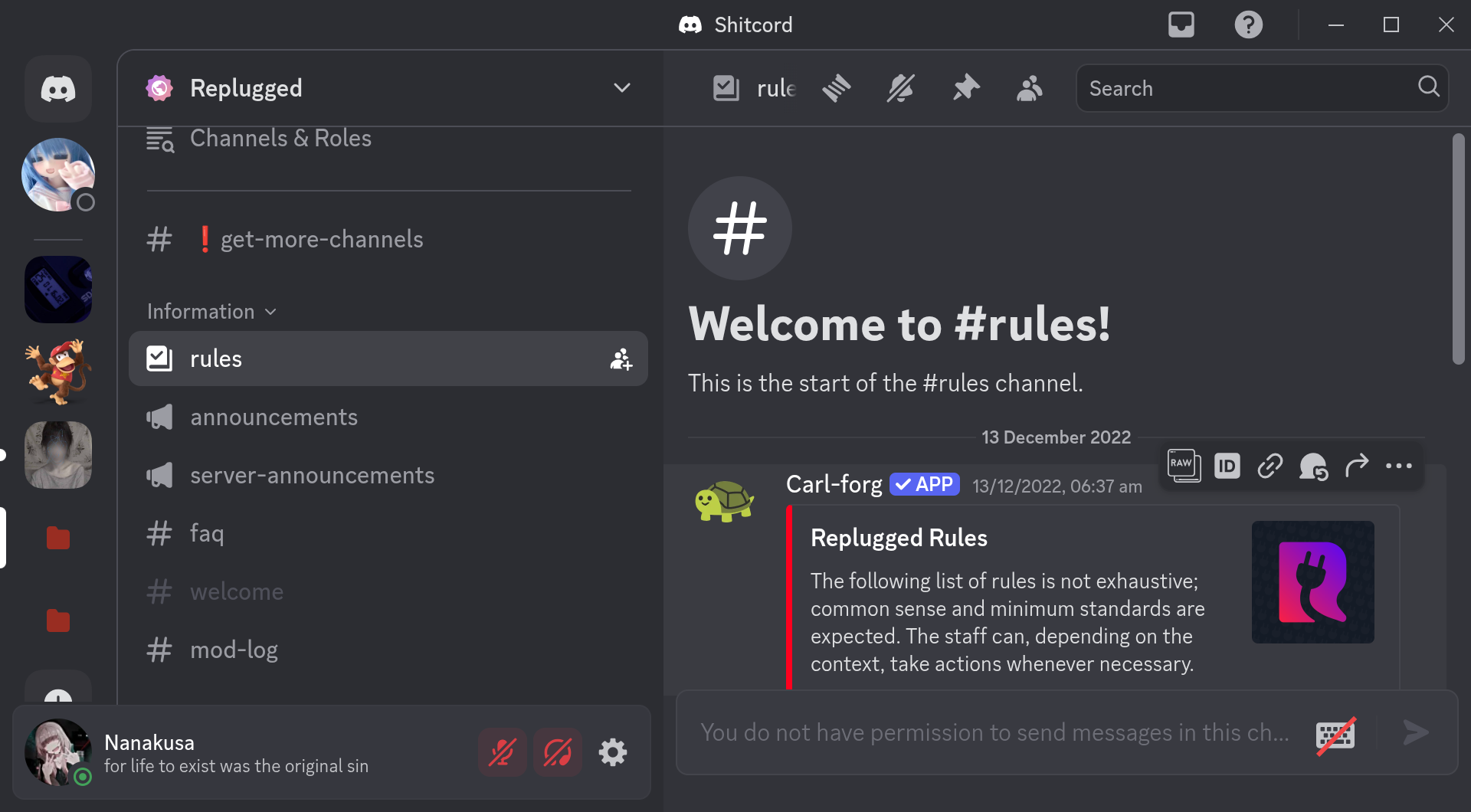Click the rules channel header icon
The width and height of the screenshot is (1471, 812).
point(726,88)
